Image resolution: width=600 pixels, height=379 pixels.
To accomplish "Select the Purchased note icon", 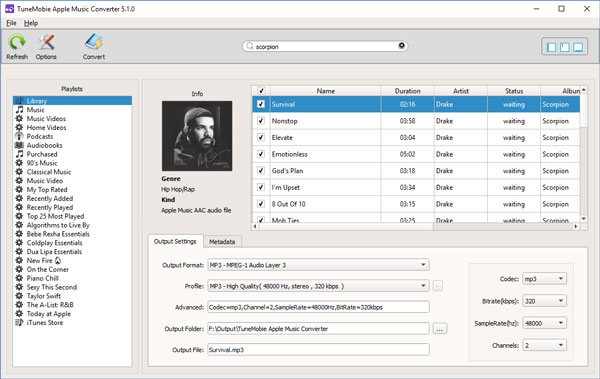I will (x=19, y=154).
